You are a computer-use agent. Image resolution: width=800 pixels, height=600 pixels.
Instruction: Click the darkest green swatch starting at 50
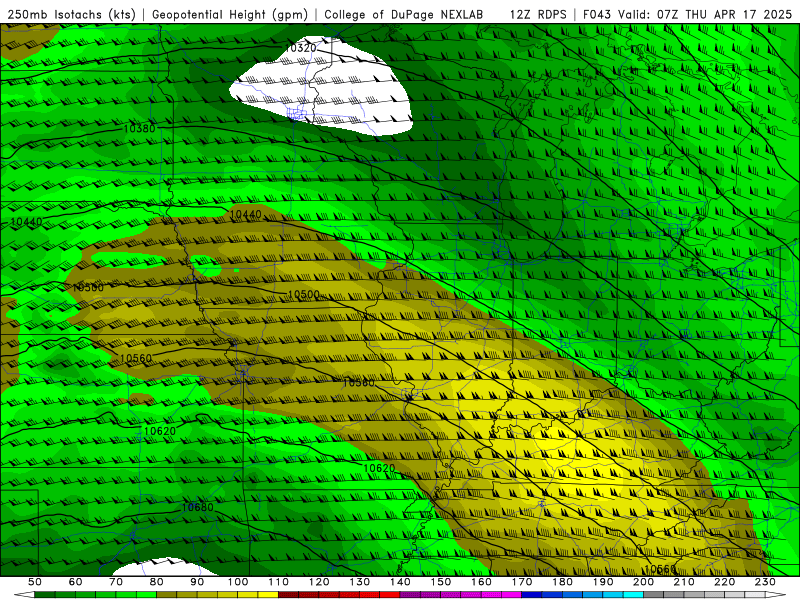point(45,595)
